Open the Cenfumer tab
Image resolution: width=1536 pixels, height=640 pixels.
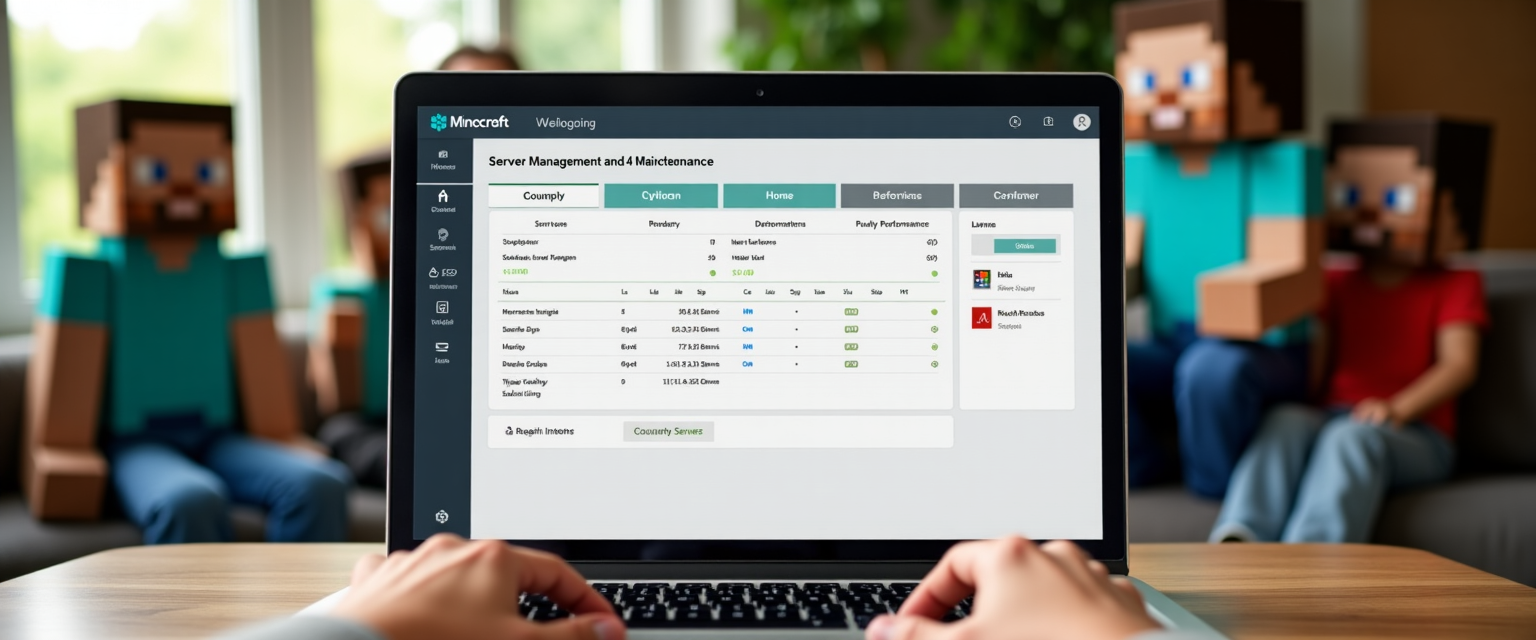[x=1016, y=196]
